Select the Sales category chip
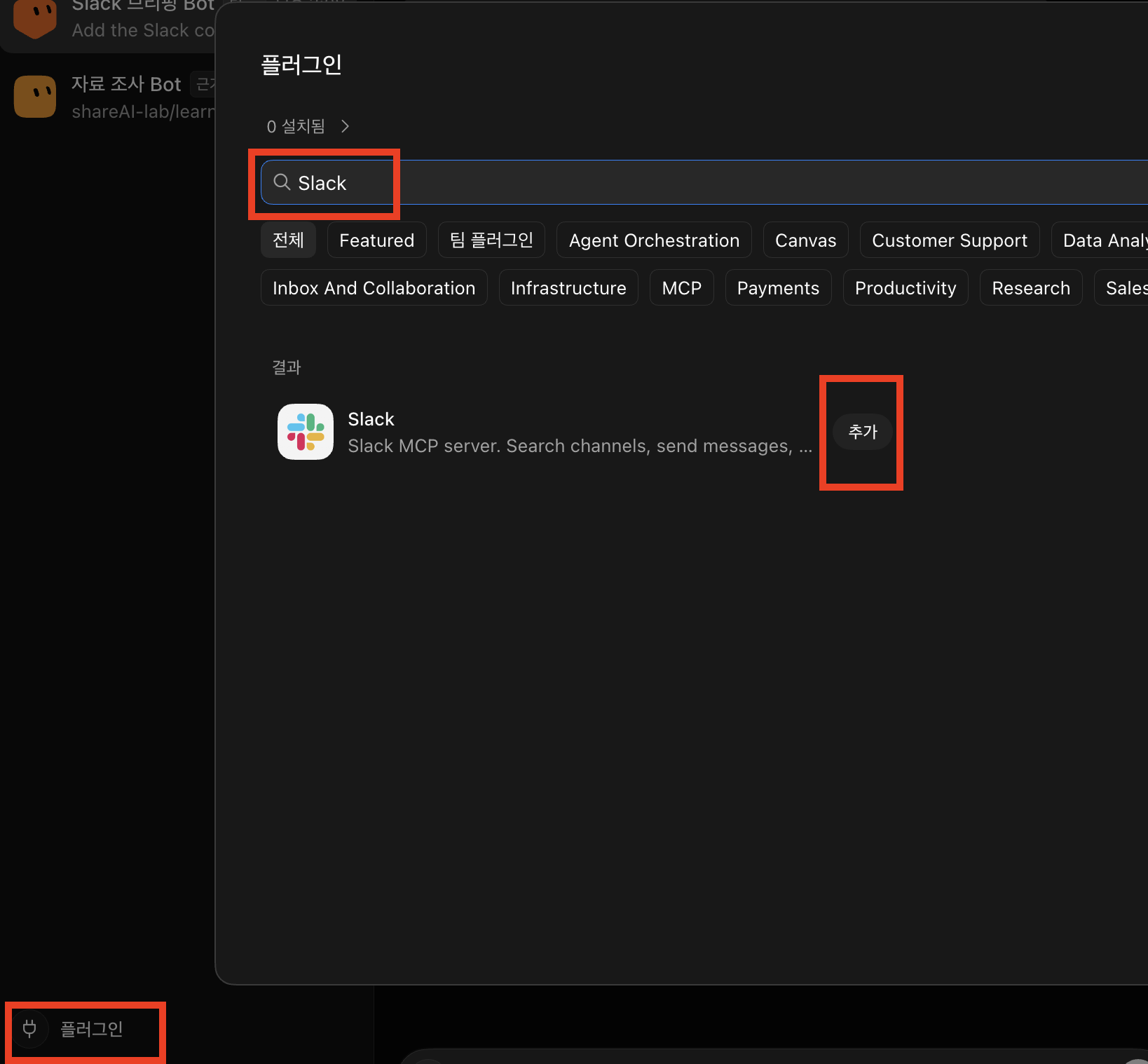Viewport: 1148px width, 1064px height. click(1121, 288)
